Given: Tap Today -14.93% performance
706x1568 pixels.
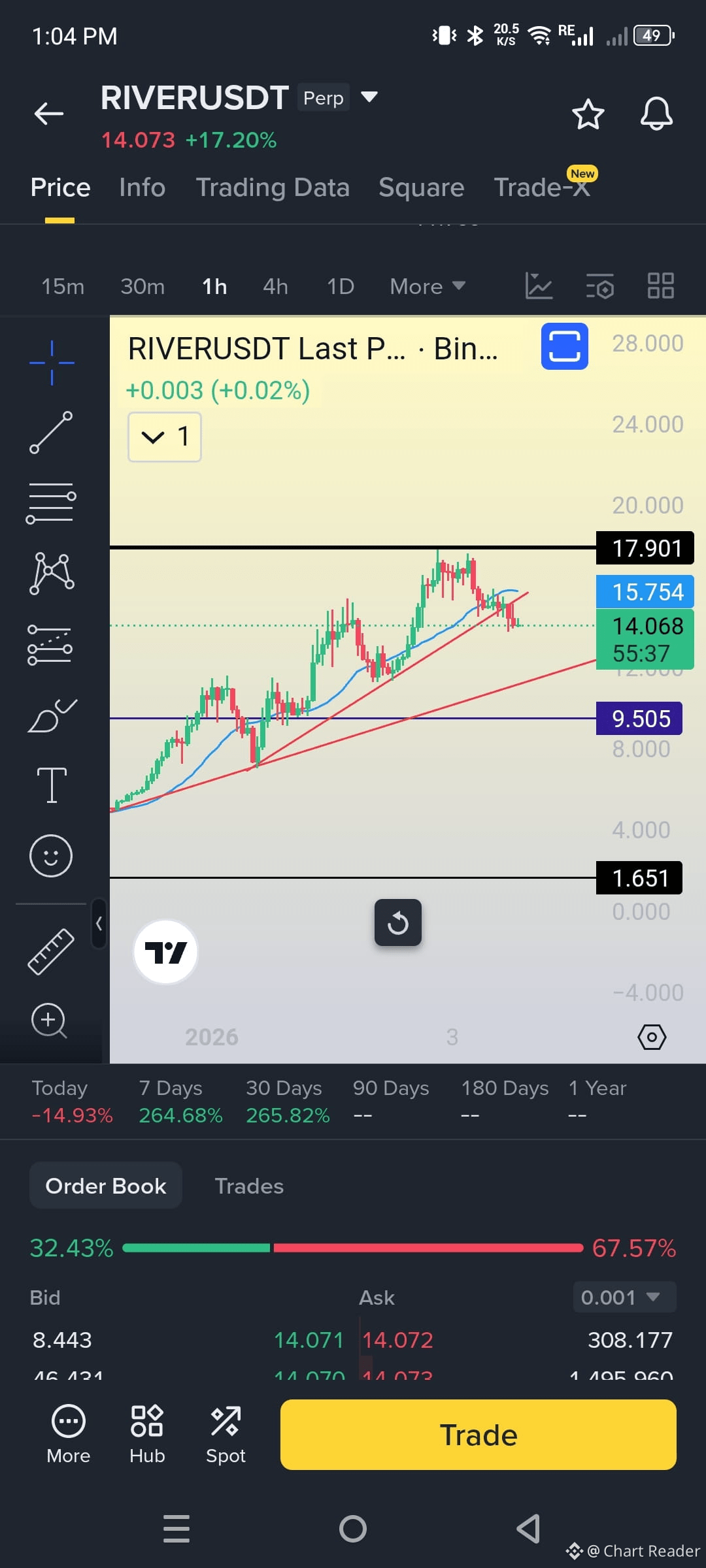Looking at the screenshot, I should pos(72,1102).
